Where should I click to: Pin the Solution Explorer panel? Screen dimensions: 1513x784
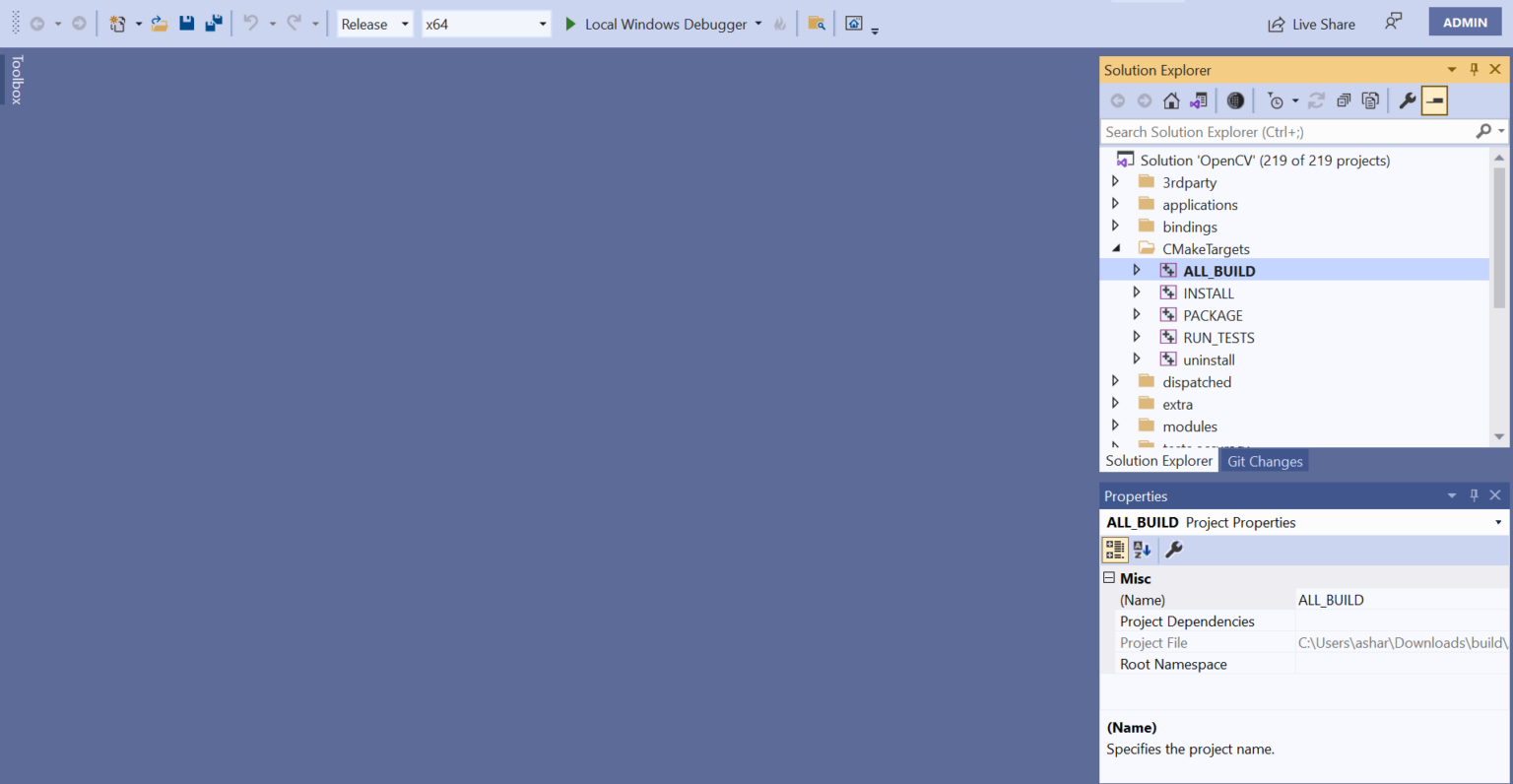point(1473,69)
